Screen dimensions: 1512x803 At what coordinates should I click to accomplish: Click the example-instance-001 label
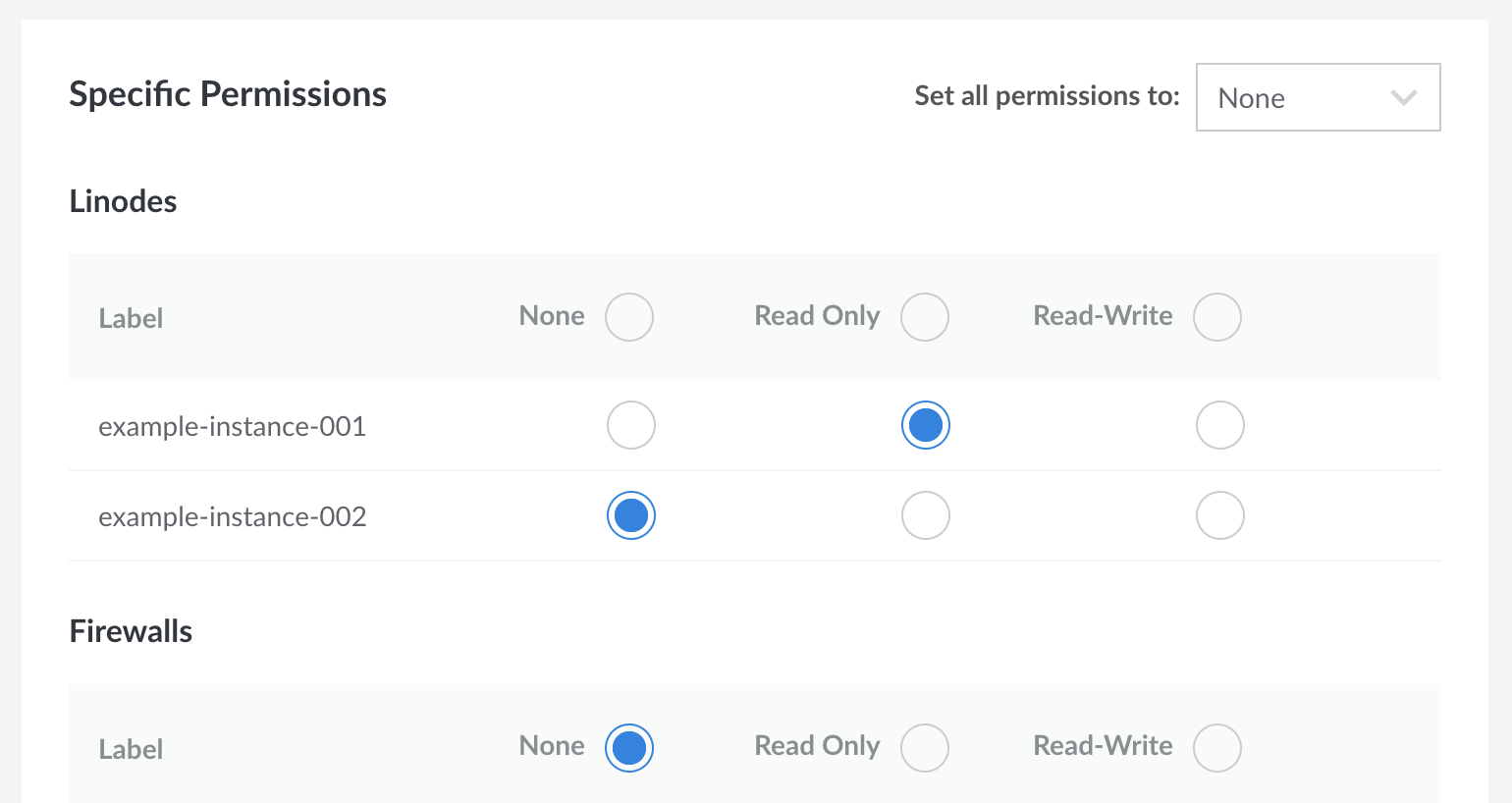(232, 426)
